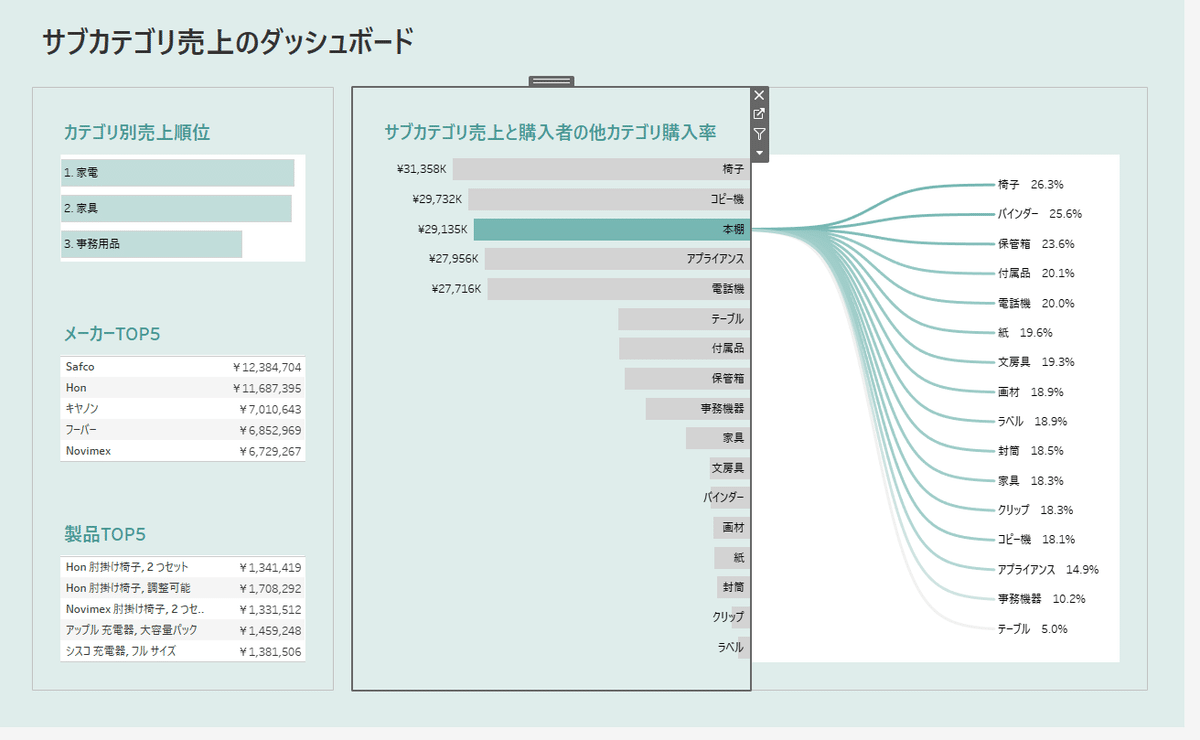Click the コピー機 sales bar
This screenshot has height=740, width=1200.
click(607, 199)
